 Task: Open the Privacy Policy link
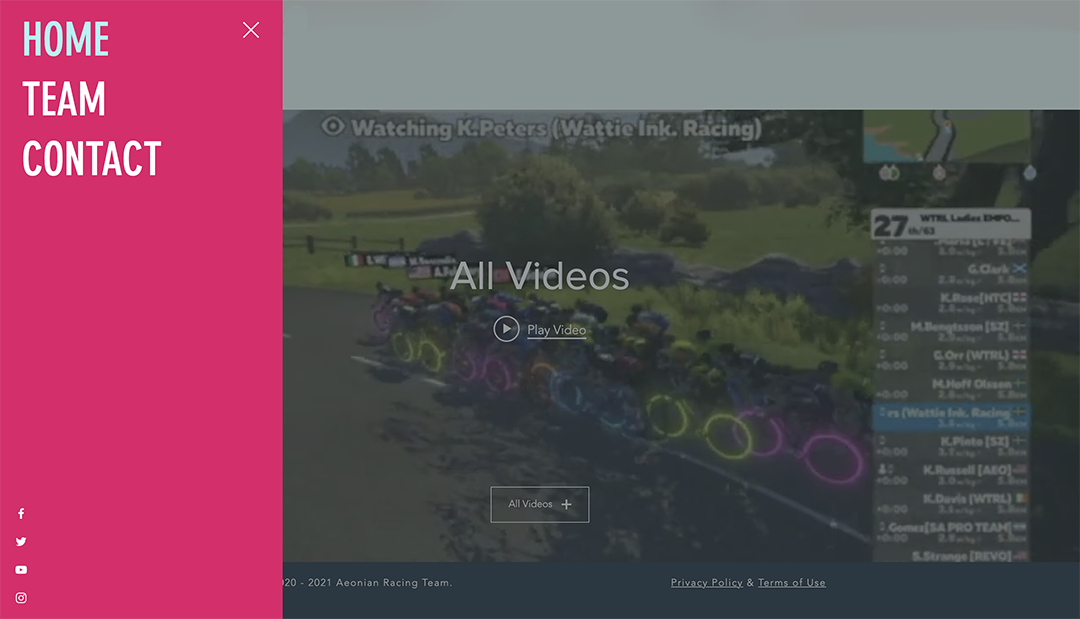tap(706, 583)
